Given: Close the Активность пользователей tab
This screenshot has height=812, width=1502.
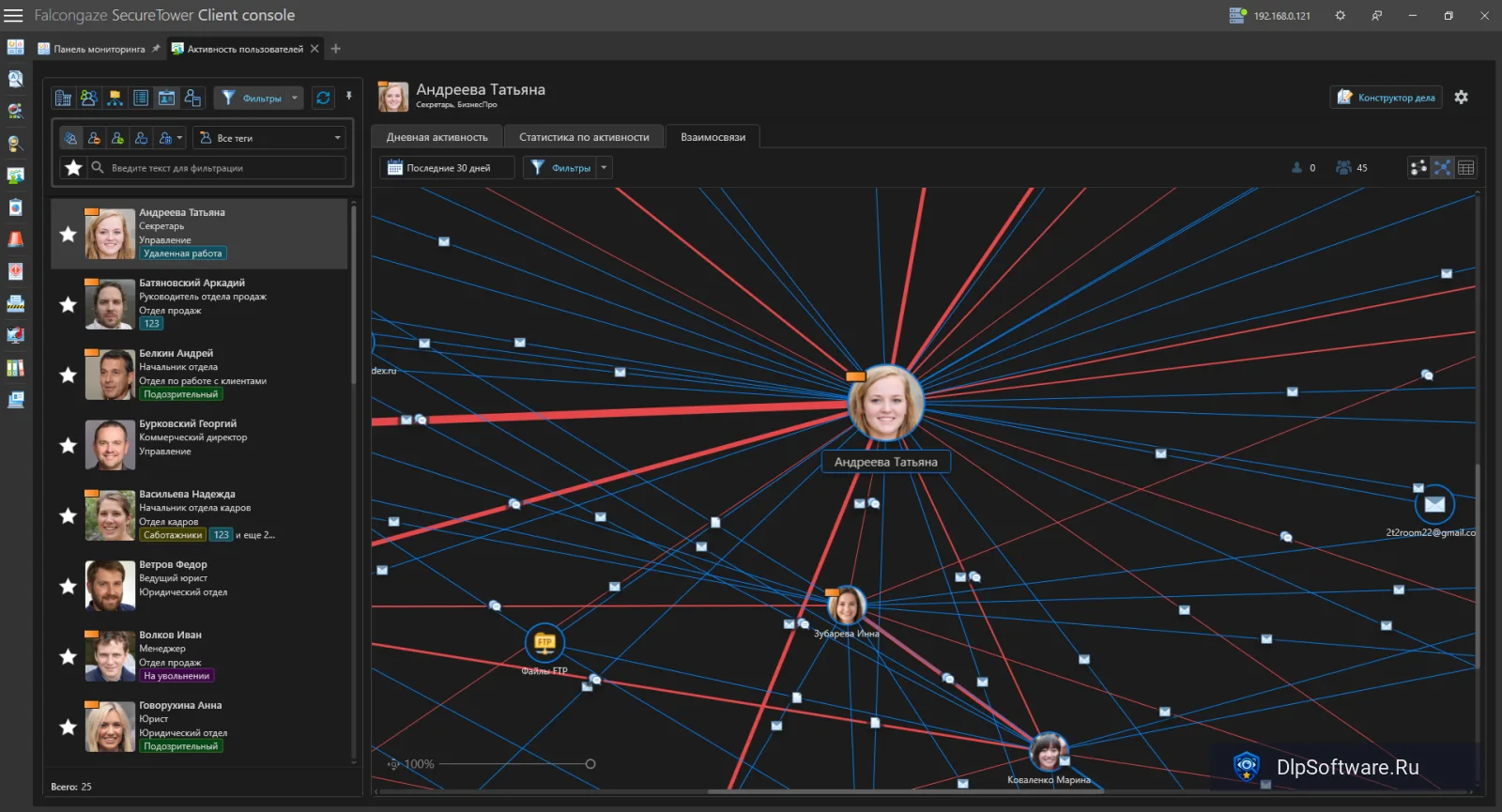Looking at the screenshot, I should pyautogui.click(x=314, y=49).
